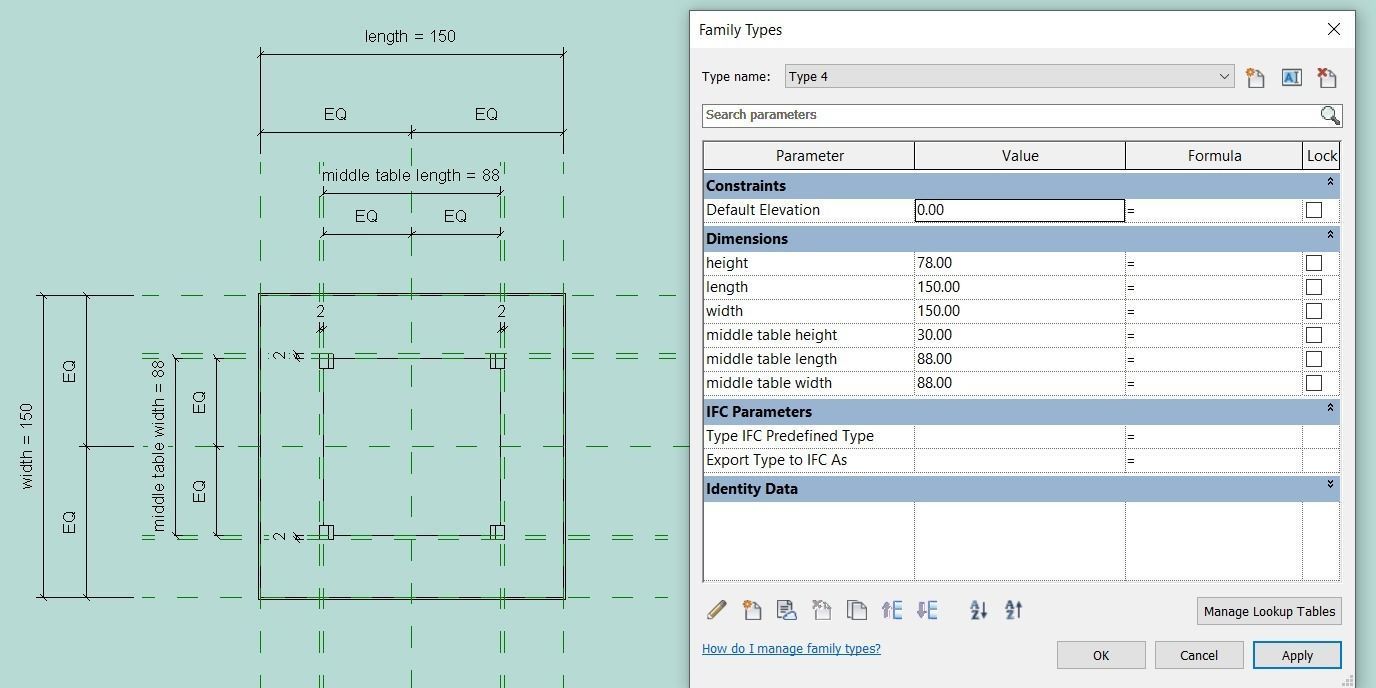Click the Delete Parameter icon in bottom toolbar

pos(822,610)
